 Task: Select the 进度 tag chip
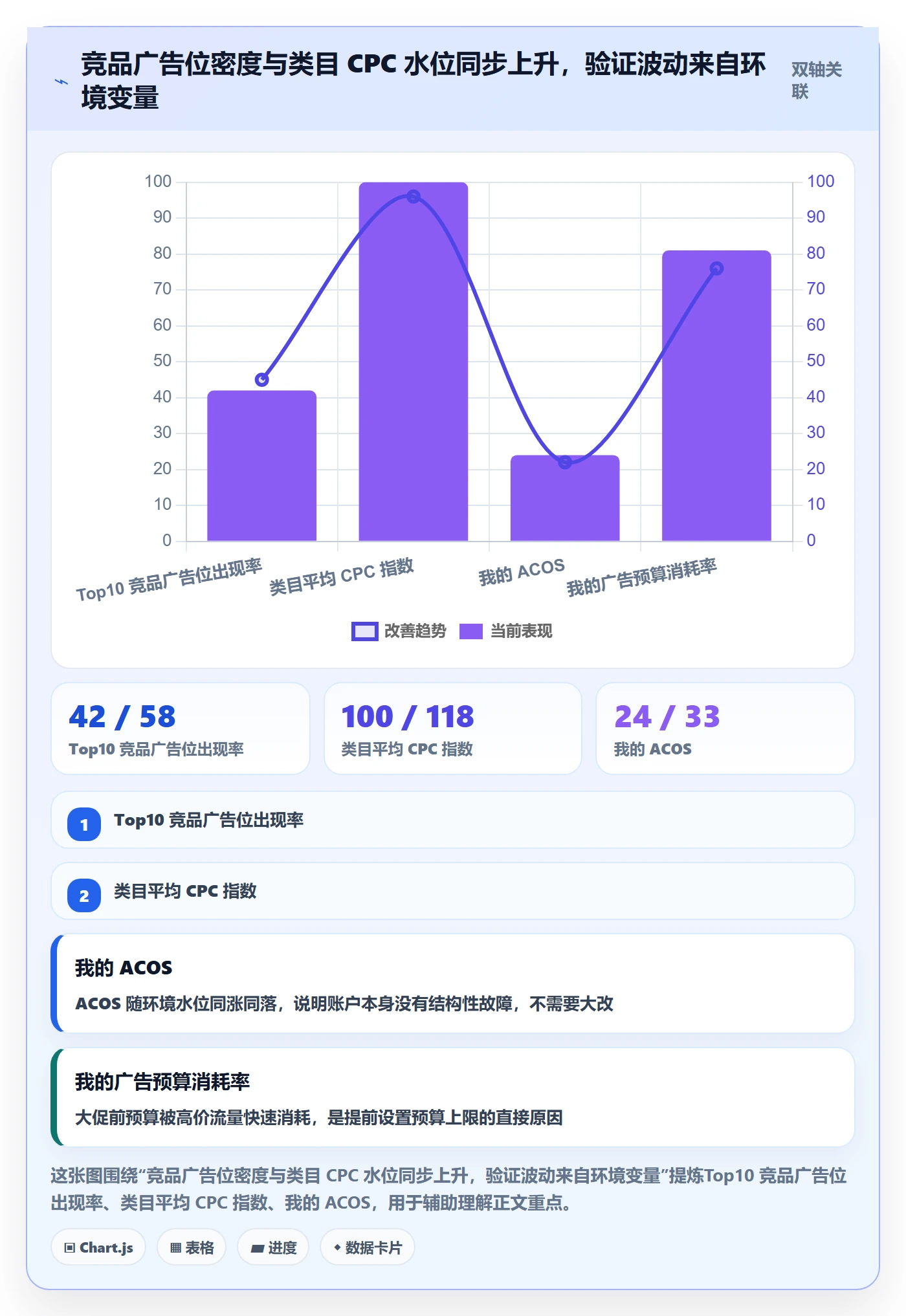273,1247
